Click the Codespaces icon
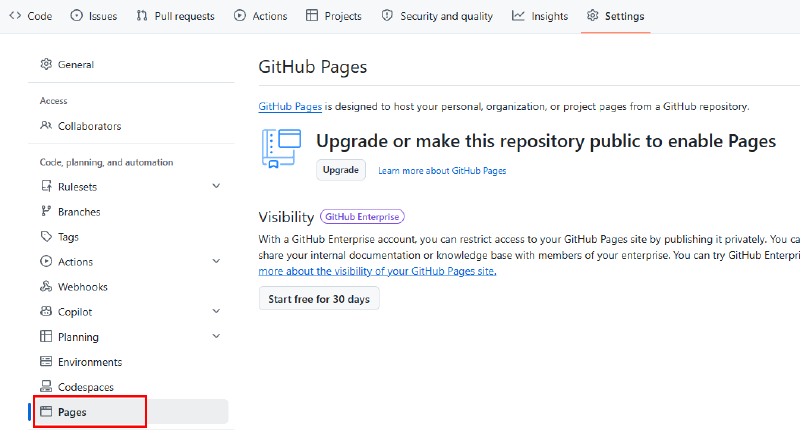This screenshot has width=800, height=437. pos(46,386)
